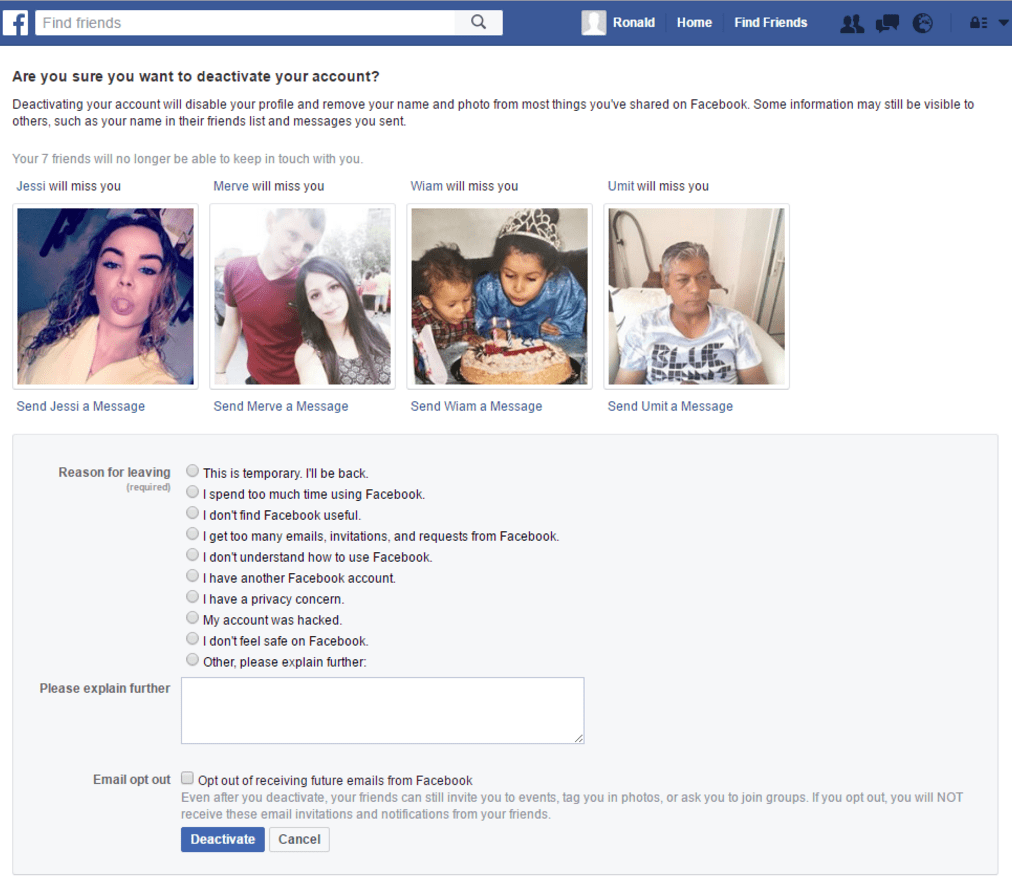Select 'This is temporary. I'll be back.'

(x=192, y=470)
